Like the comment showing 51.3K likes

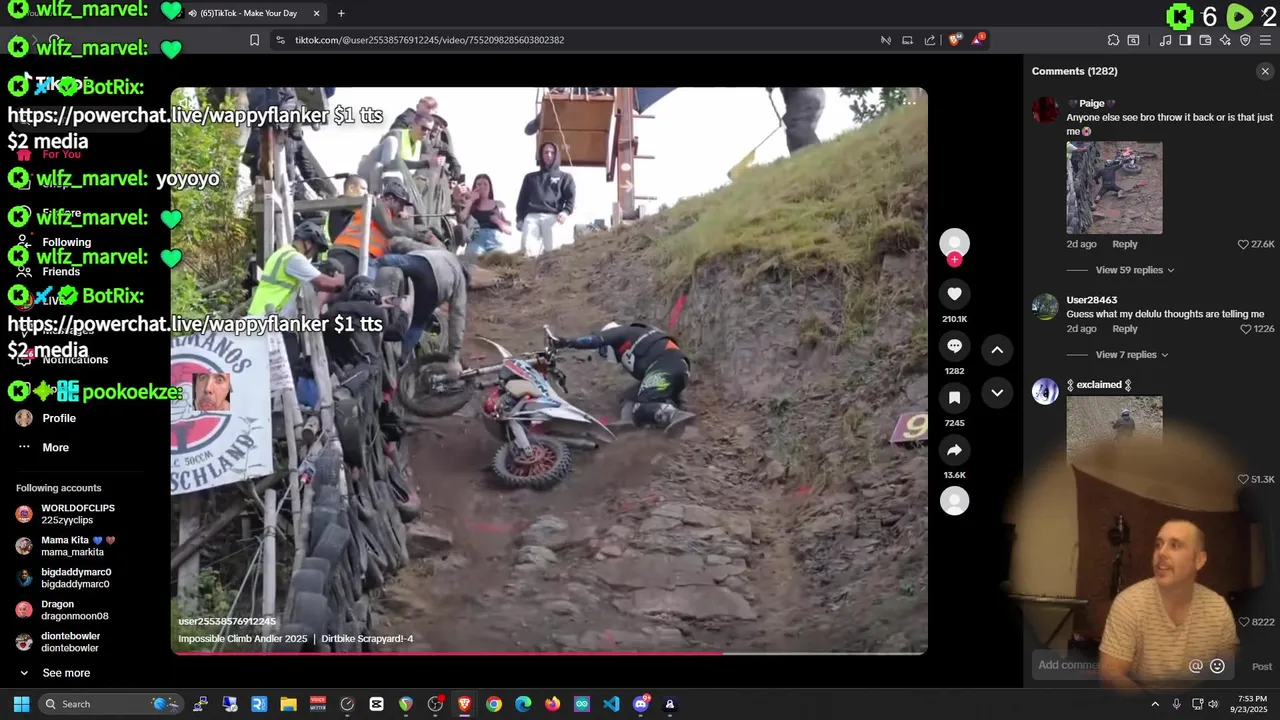click(1243, 480)
